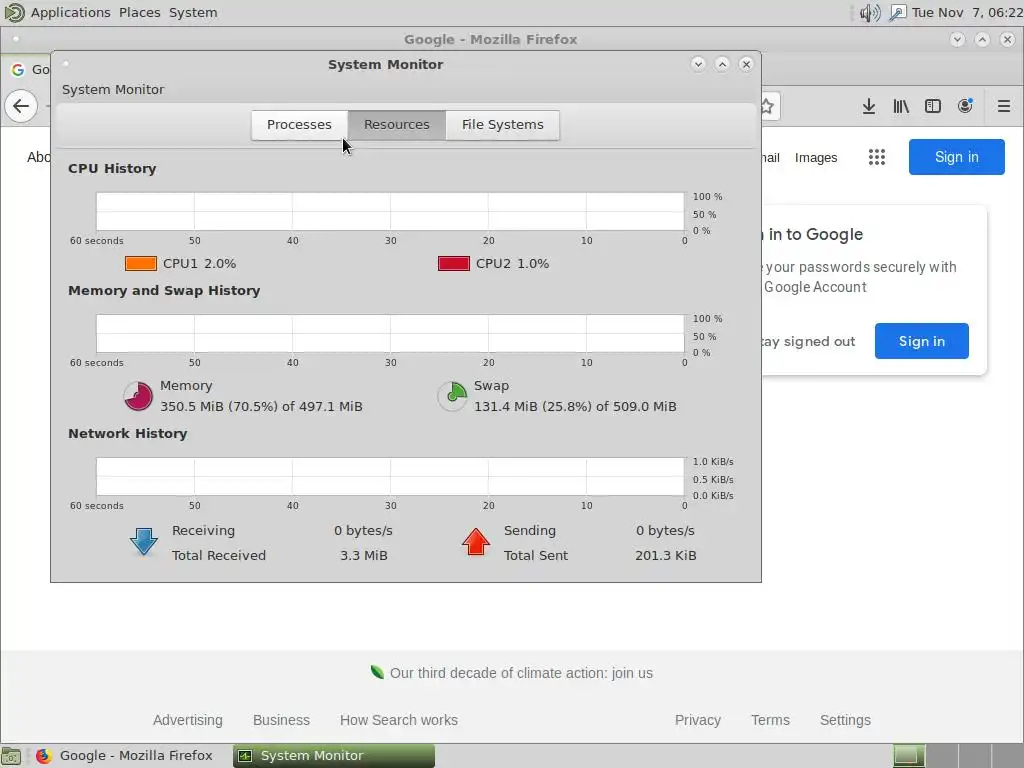Screen dimensions: 1024x768
Task: Open the Terms footer link
Action: 770,720
